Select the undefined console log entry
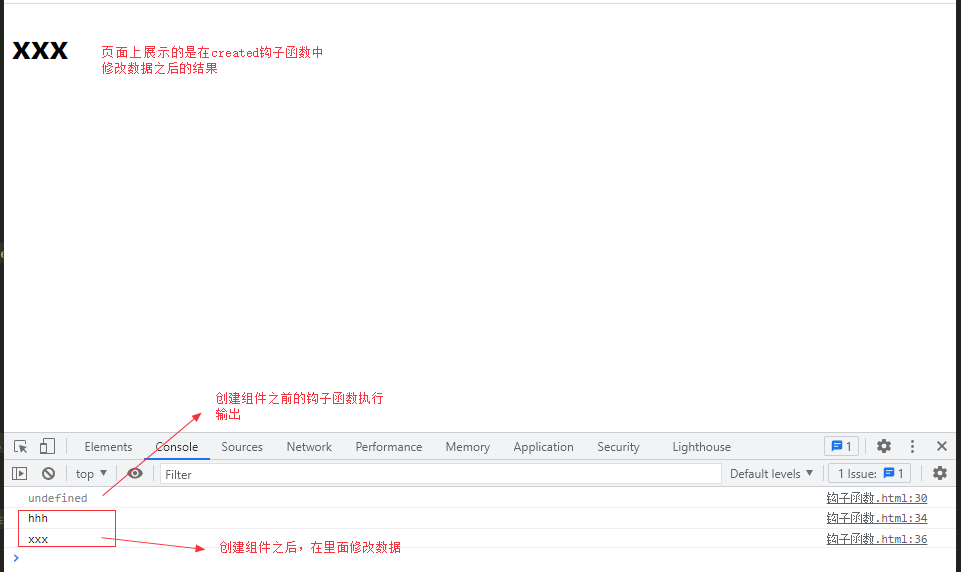The height and width of the screenshot is (572, 961). 58,498
